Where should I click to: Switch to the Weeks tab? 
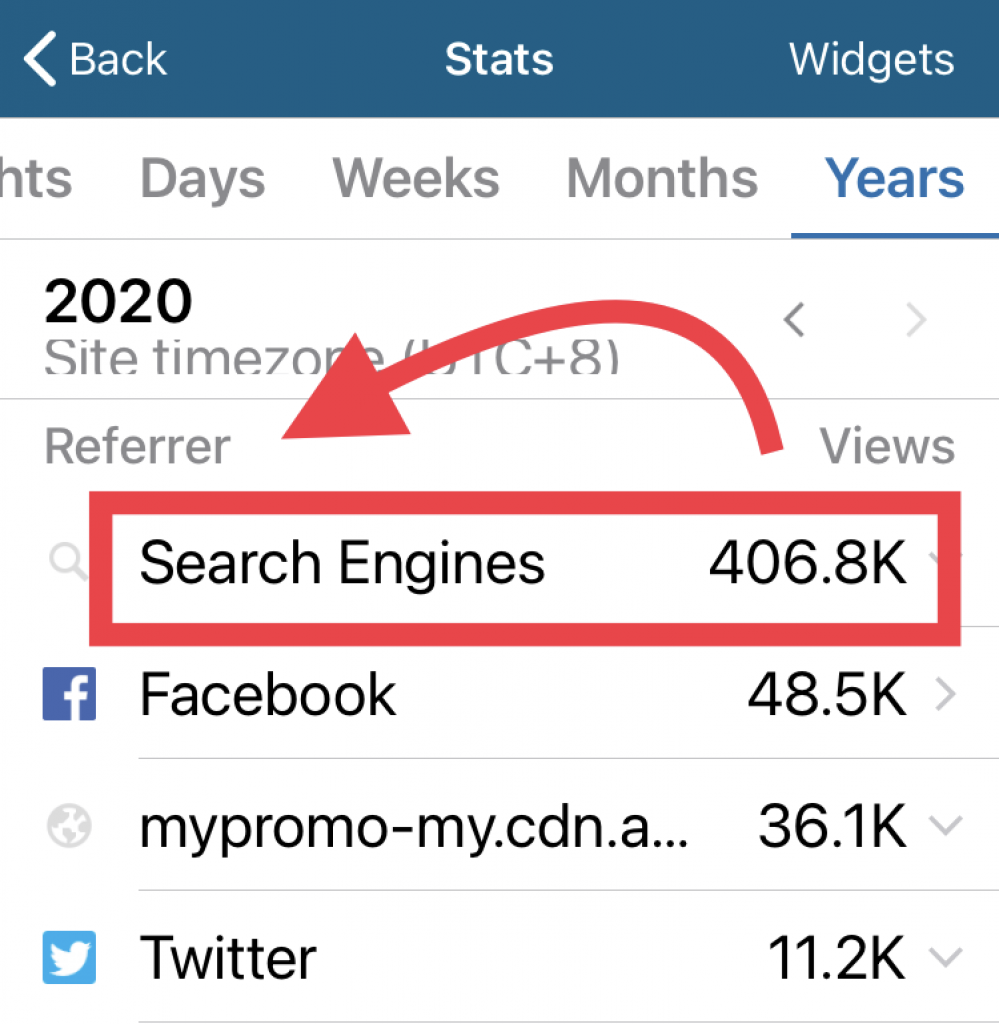click(416, 178)
